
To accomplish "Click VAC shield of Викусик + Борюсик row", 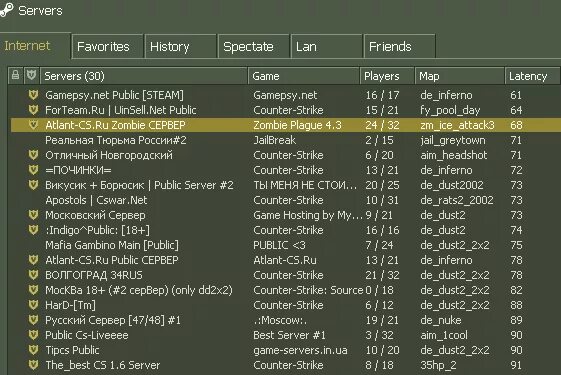I will [x=33, y=185].
